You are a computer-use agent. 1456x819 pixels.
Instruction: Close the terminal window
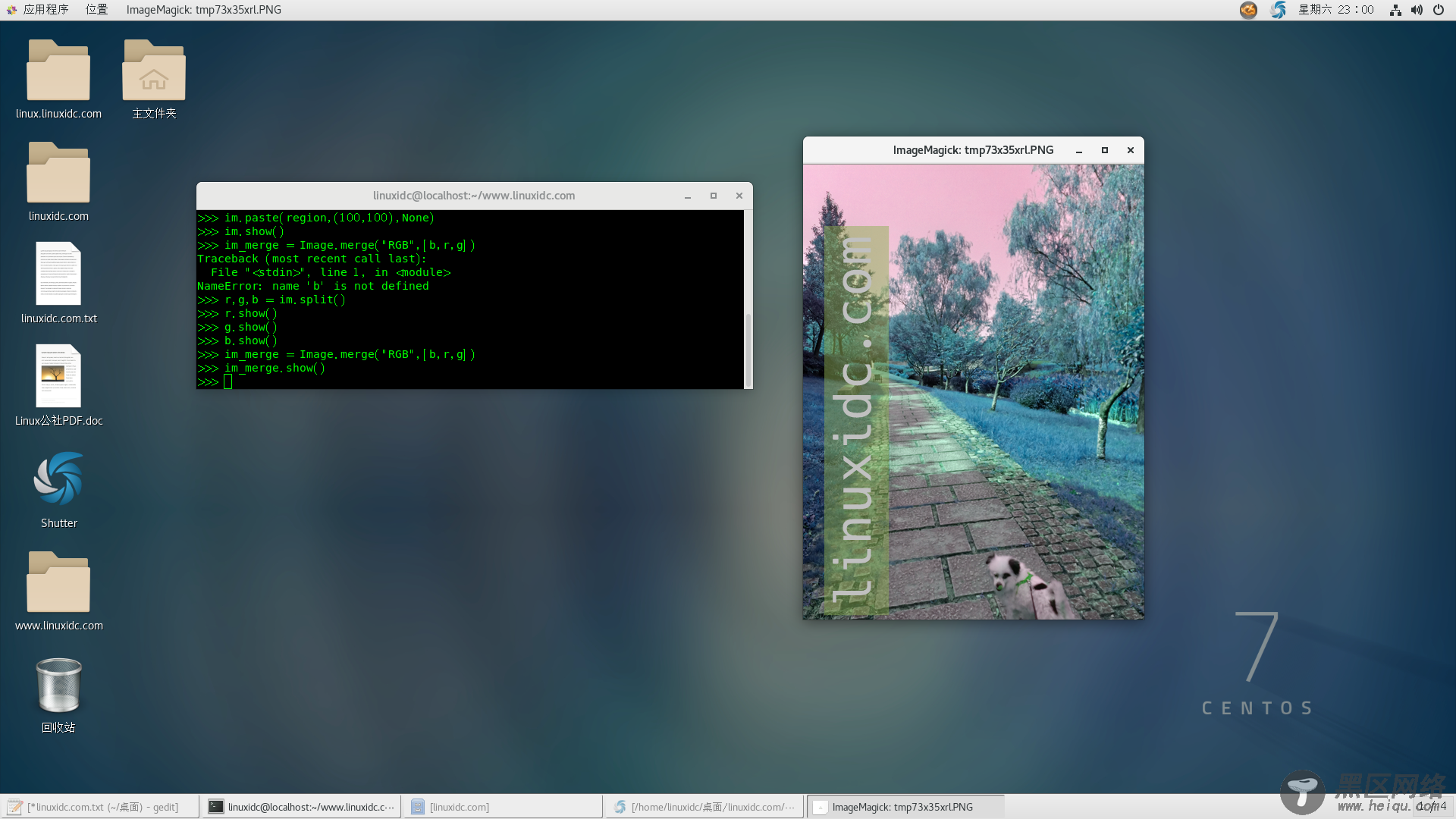(x=739, y=196)
